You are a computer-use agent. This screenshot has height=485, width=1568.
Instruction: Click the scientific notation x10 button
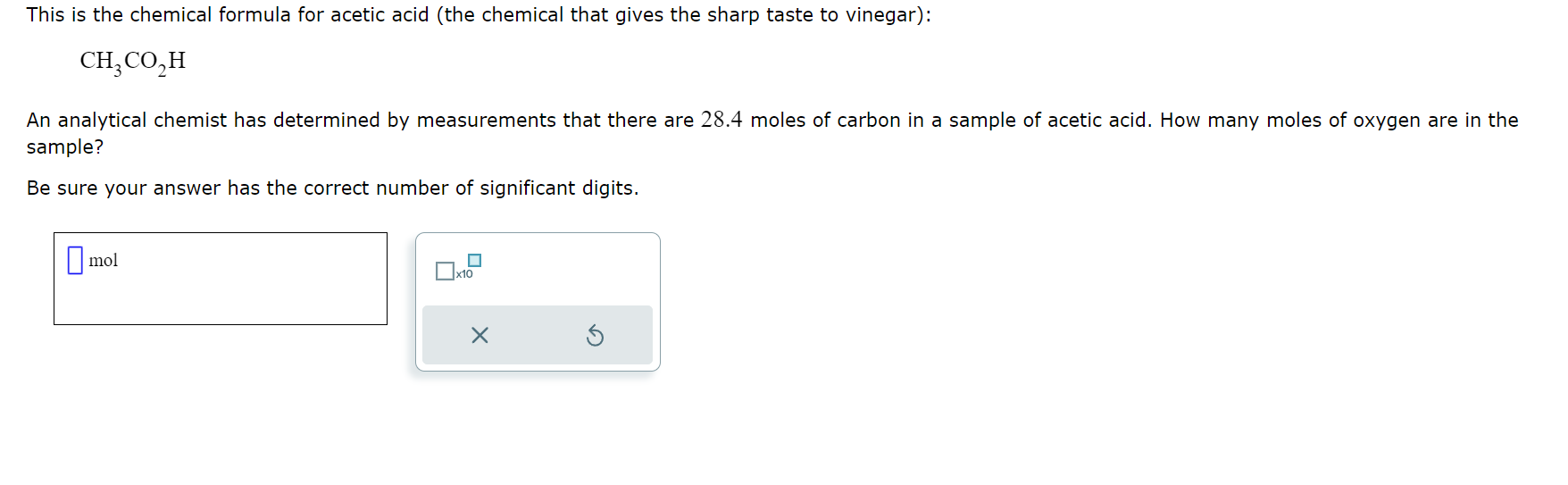[458, 267]
